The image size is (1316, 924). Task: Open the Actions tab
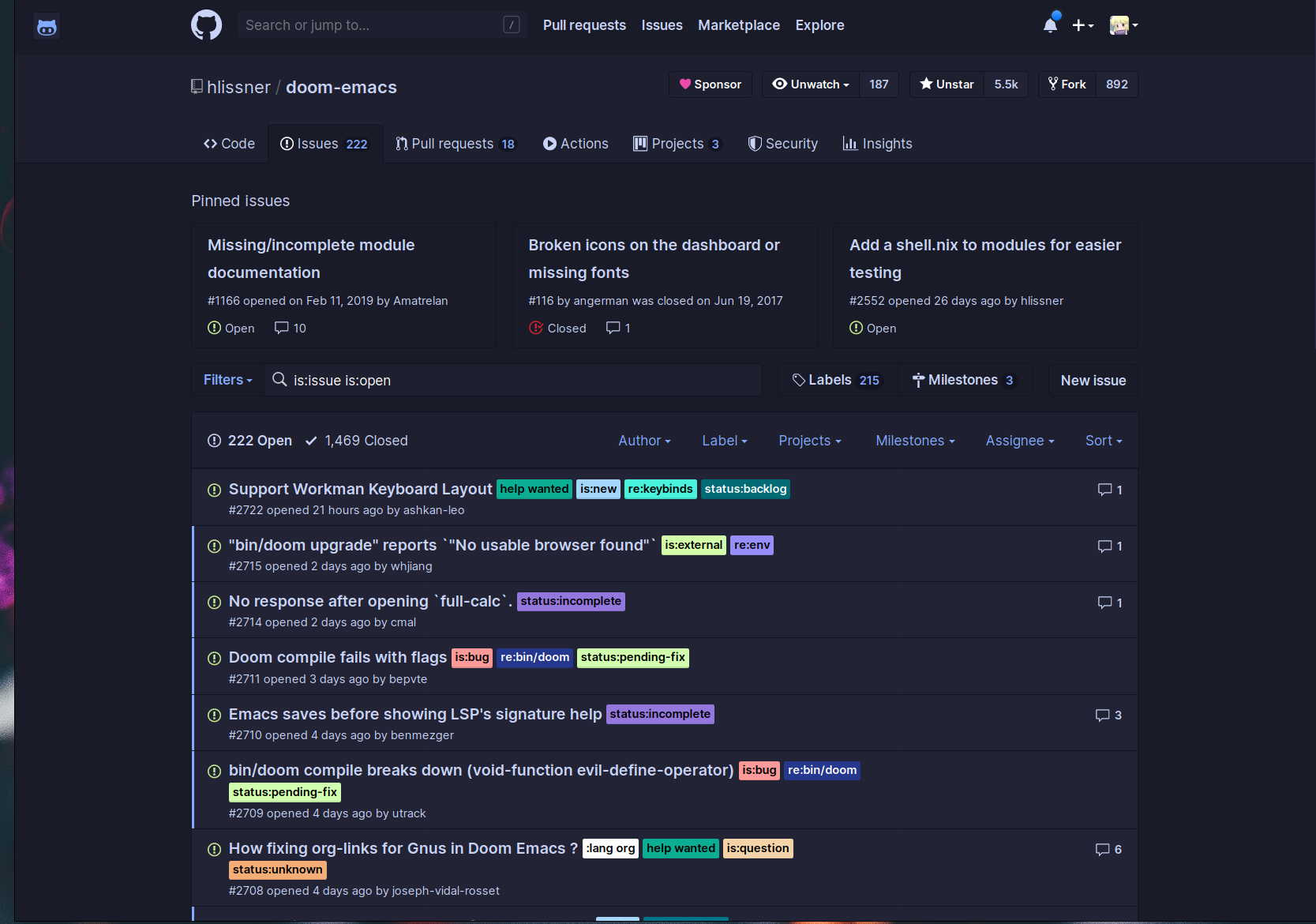[x=576, y=143]
